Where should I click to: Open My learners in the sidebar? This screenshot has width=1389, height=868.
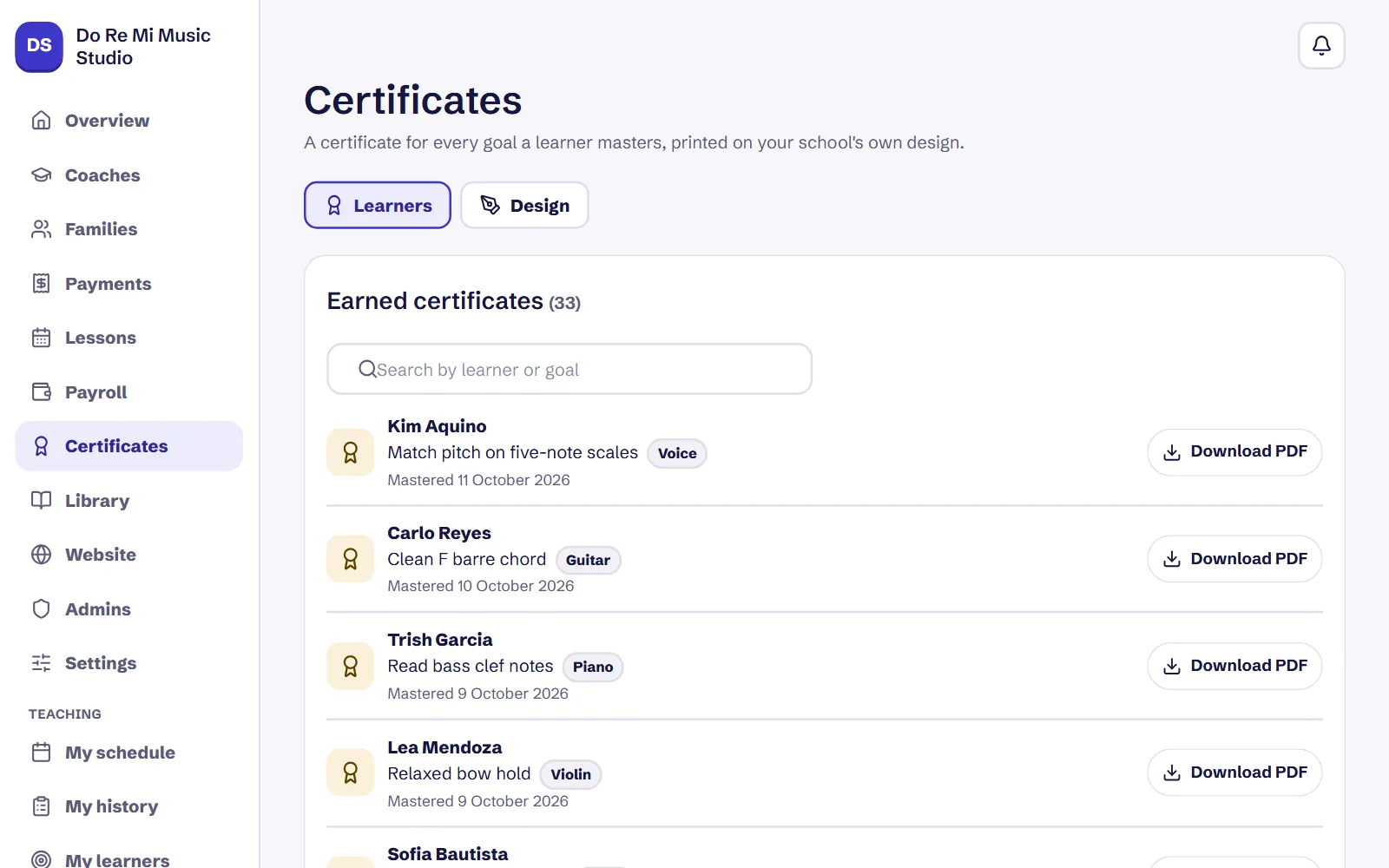[129, 855]
